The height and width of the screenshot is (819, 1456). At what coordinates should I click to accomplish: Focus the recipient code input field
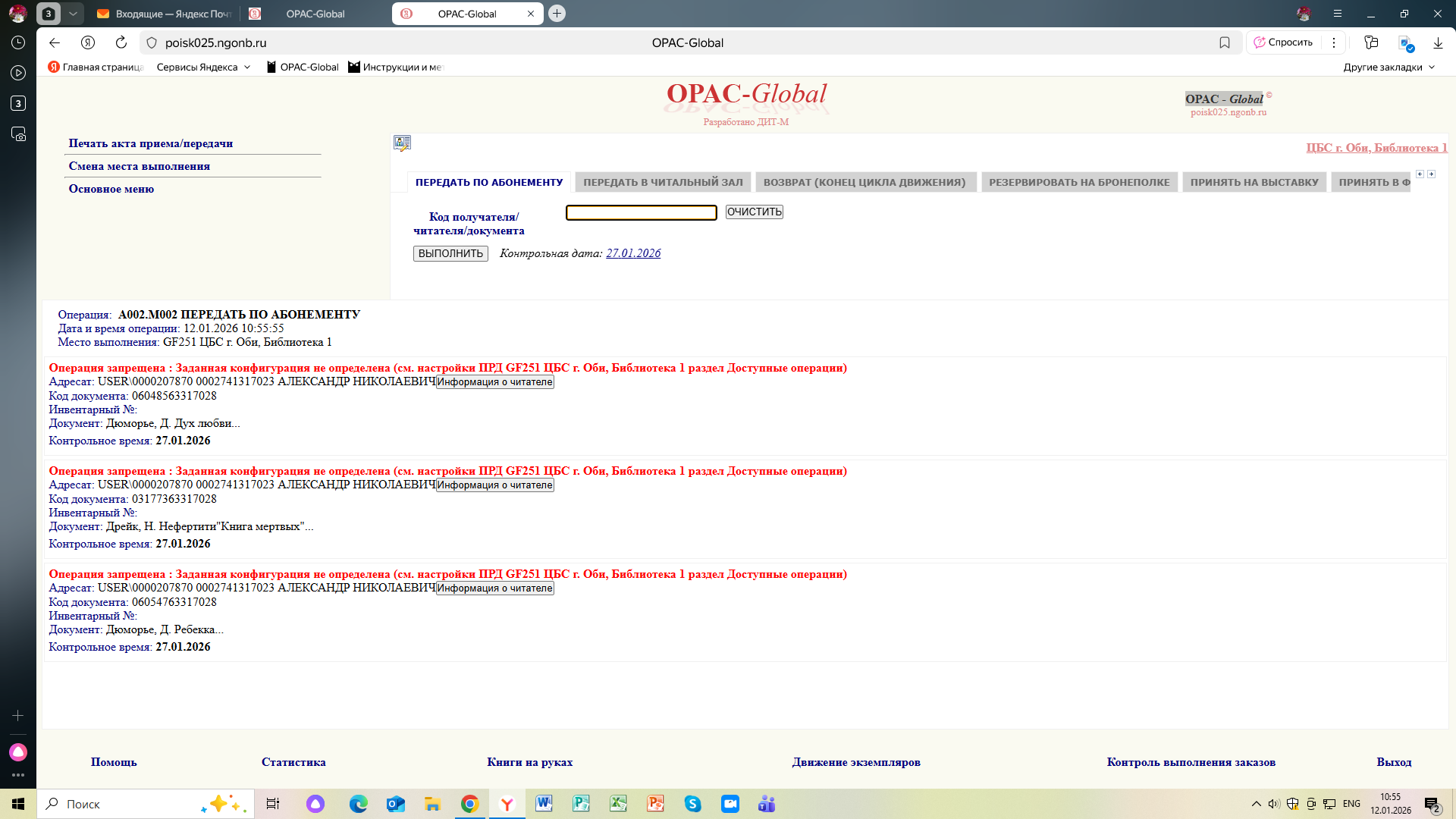[641, 212]
